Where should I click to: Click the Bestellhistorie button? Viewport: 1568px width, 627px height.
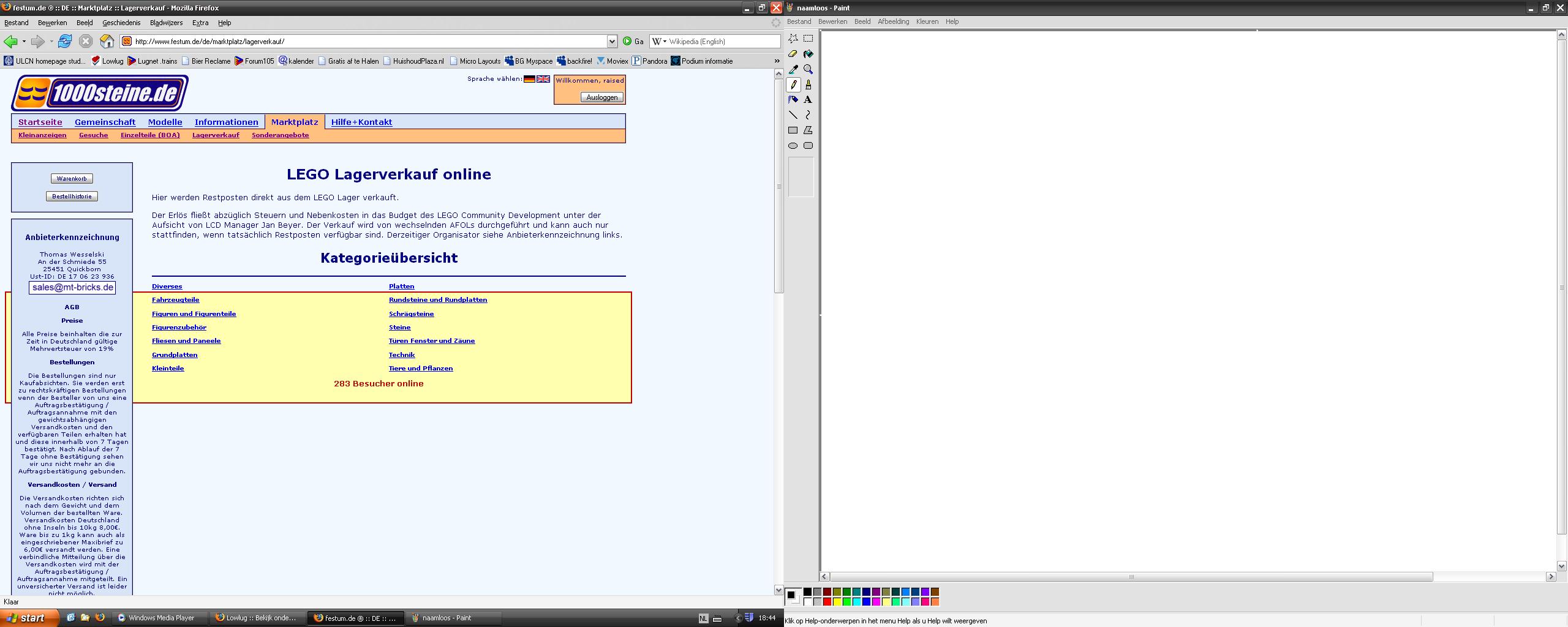tap(72, 197)
